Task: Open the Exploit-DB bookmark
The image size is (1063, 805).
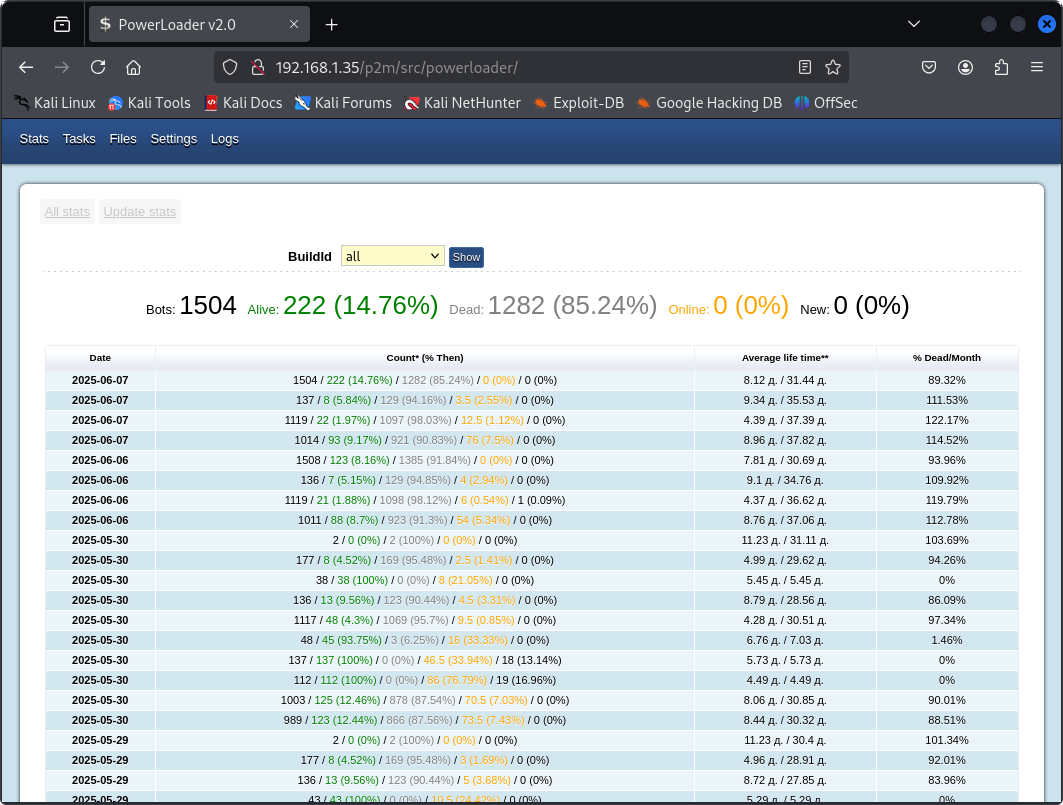Action: click(578, 102)
